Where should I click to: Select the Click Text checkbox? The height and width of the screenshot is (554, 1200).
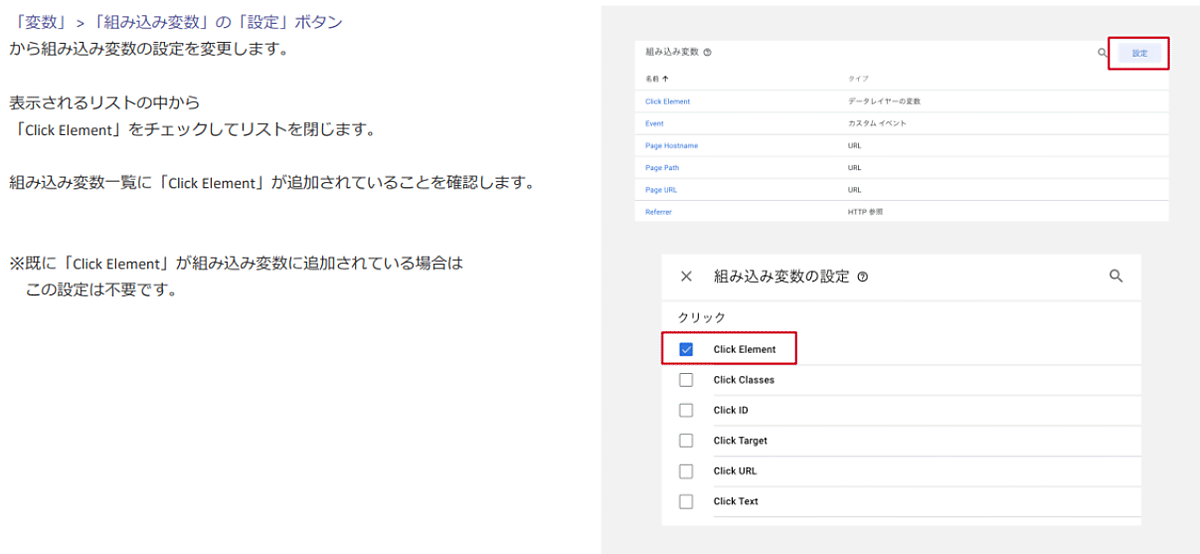pyautogui.click(x=686, y=501)
